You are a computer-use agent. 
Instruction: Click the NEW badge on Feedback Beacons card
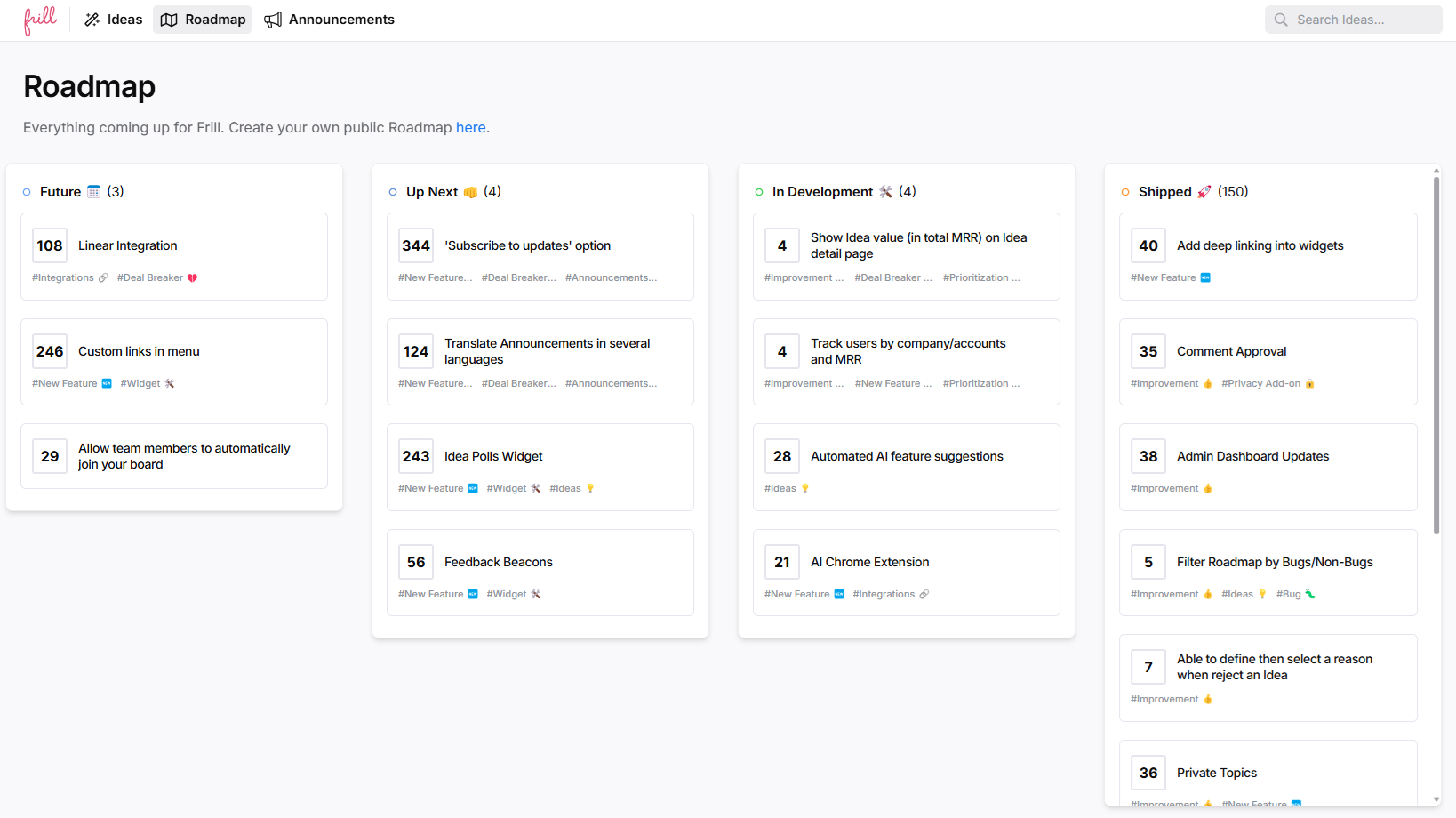[x=473, y=595]
